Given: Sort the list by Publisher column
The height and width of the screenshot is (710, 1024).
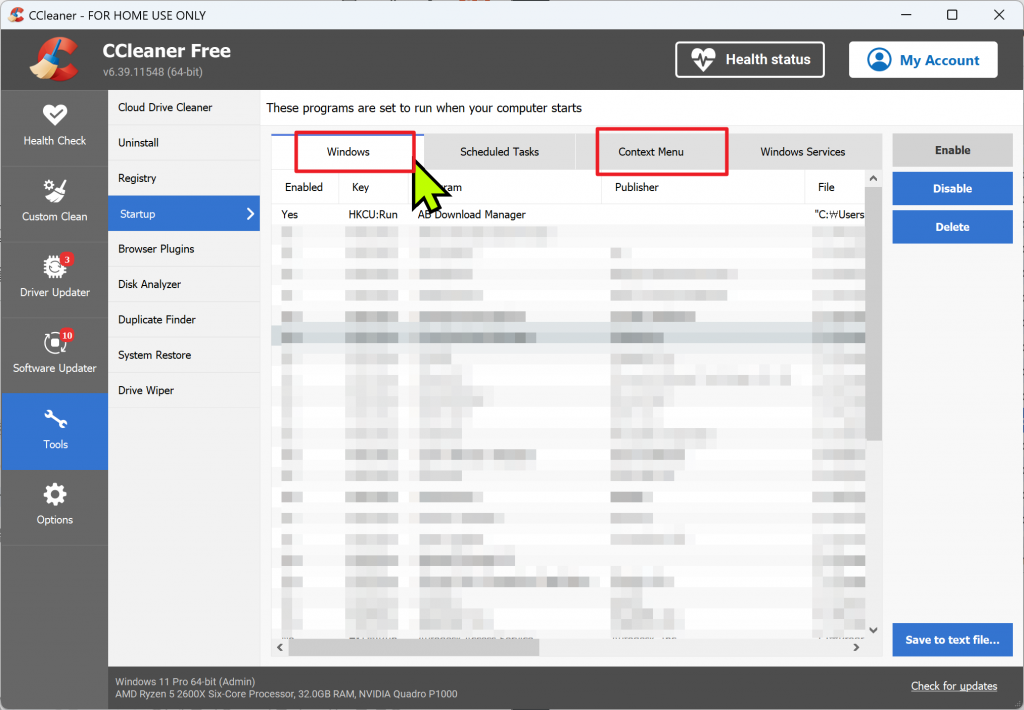Looking at the screenshot, I should [637, 187].
